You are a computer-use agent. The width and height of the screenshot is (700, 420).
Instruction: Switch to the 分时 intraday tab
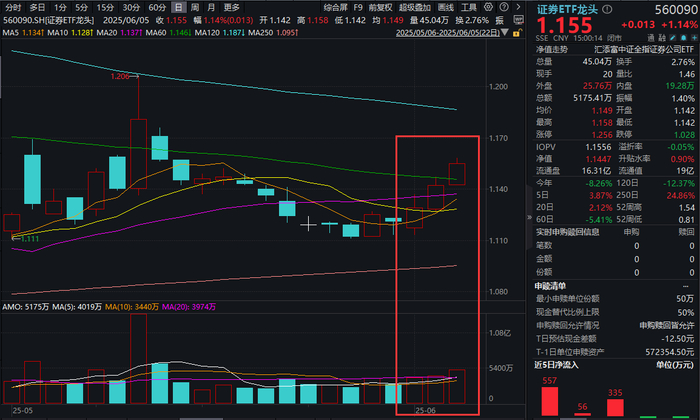13,8
